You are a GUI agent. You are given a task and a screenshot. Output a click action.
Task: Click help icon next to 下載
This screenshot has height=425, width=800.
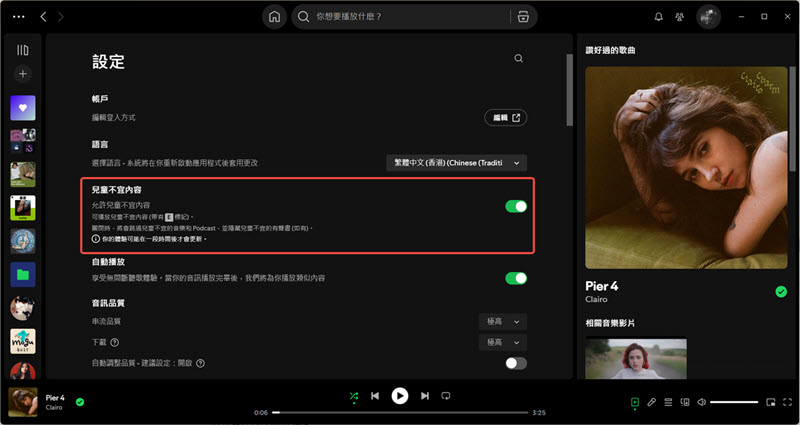point(115,342)
